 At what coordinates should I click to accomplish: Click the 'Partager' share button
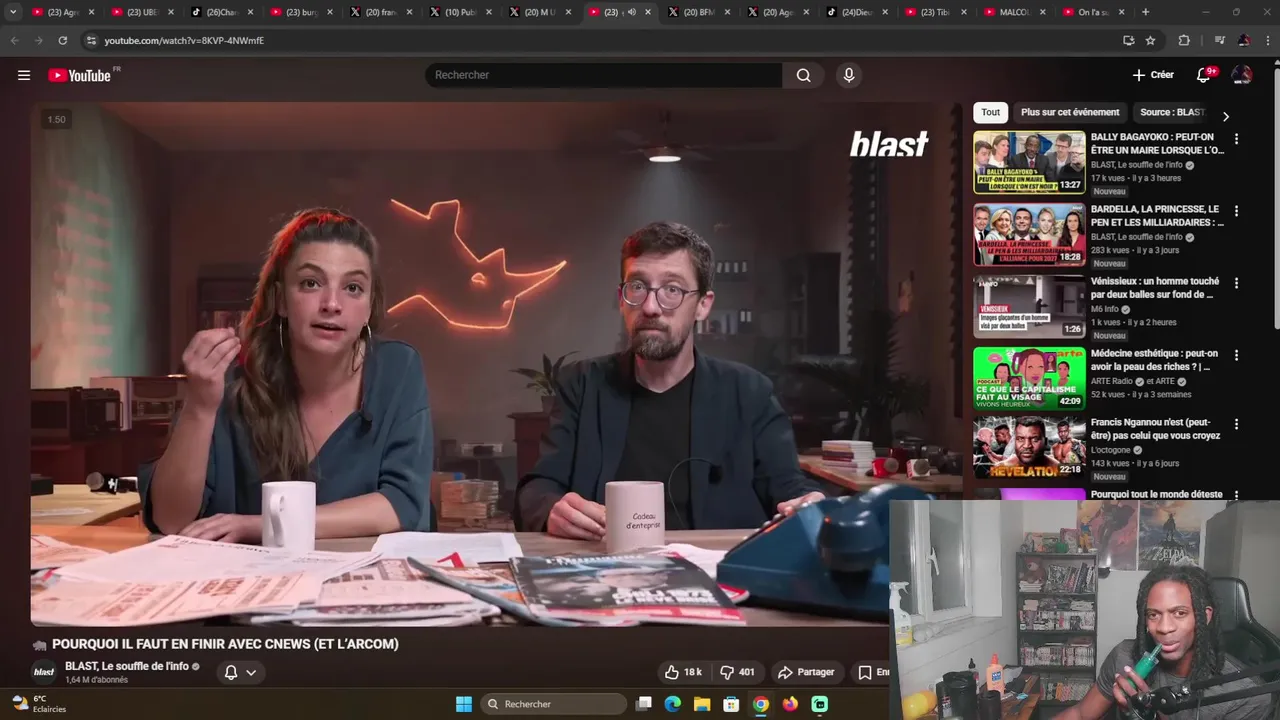[x=806, y=672]
